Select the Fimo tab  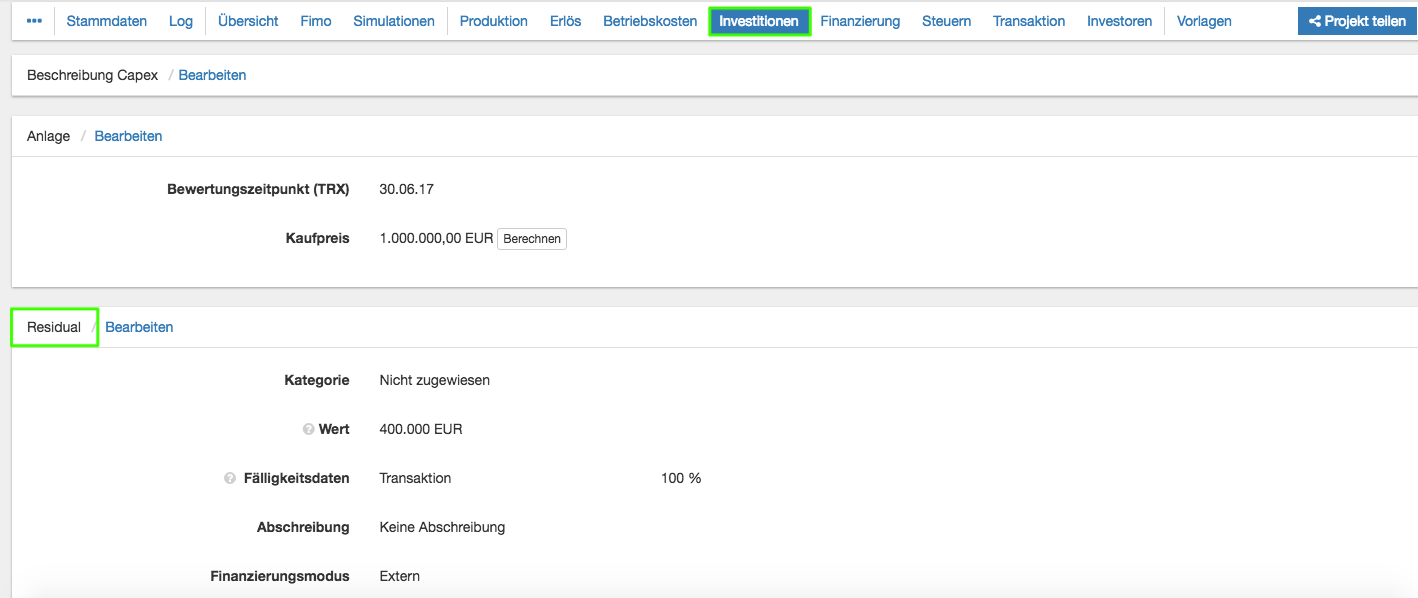(316, 21)
